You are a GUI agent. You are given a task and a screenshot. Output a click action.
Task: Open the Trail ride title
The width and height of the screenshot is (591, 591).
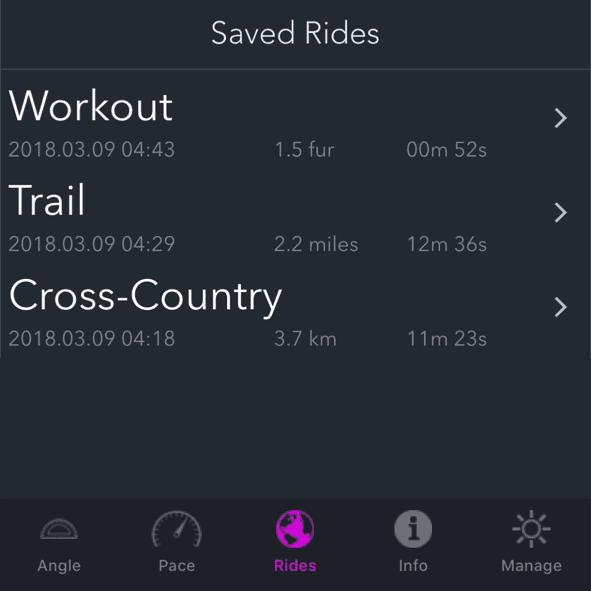(x=47, y=200)
